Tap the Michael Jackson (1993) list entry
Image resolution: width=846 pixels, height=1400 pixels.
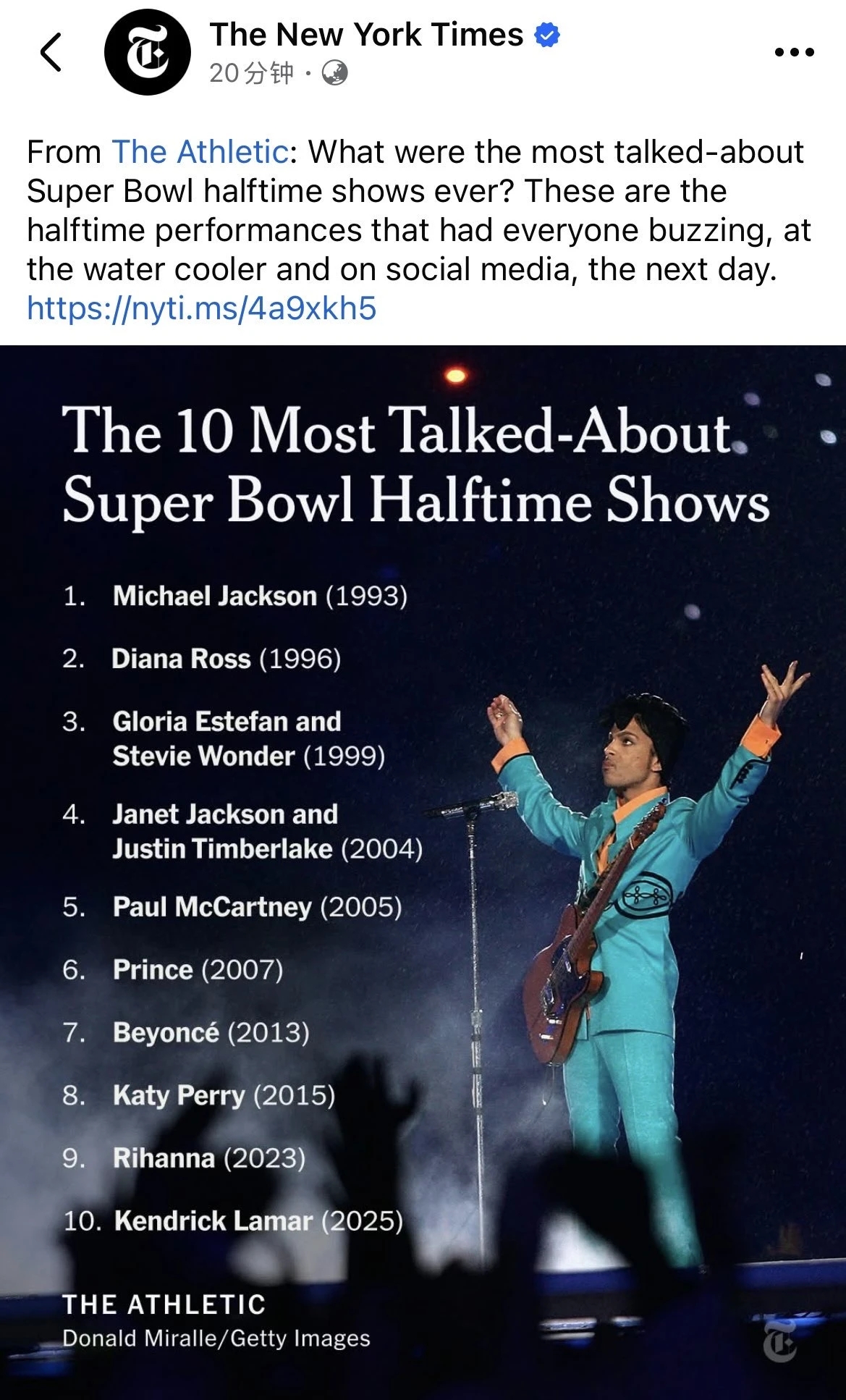point(259,596)
